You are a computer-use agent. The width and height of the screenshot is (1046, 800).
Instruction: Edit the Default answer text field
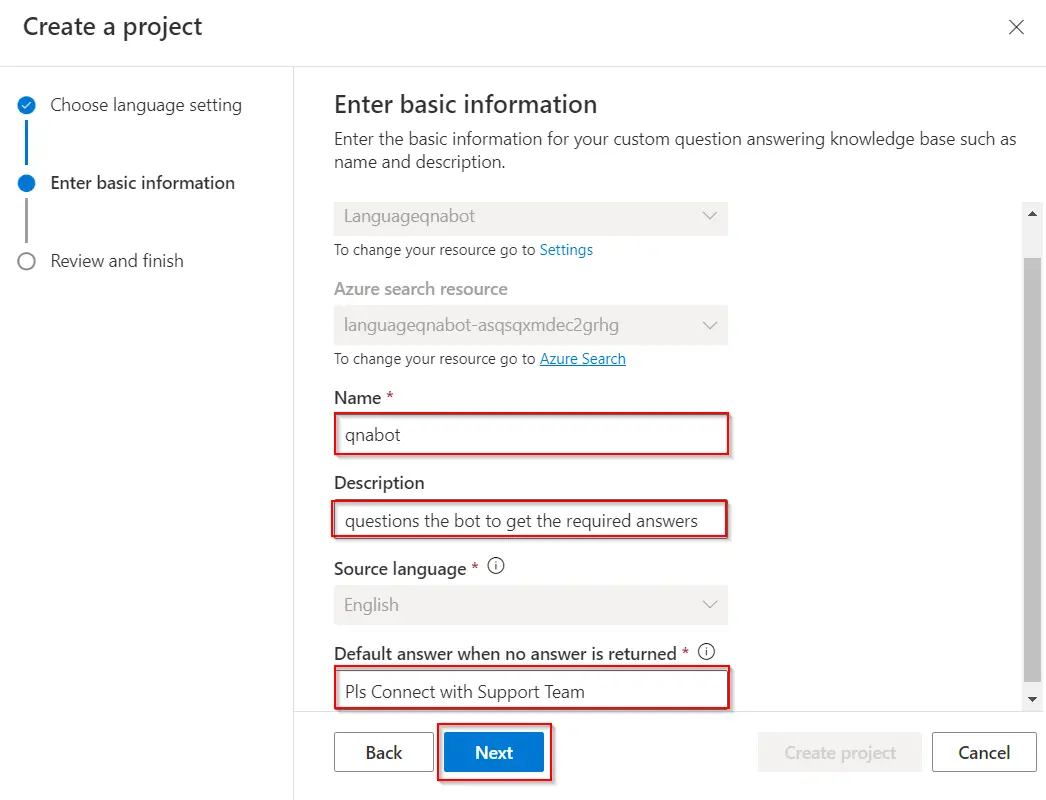pos(530,691)
